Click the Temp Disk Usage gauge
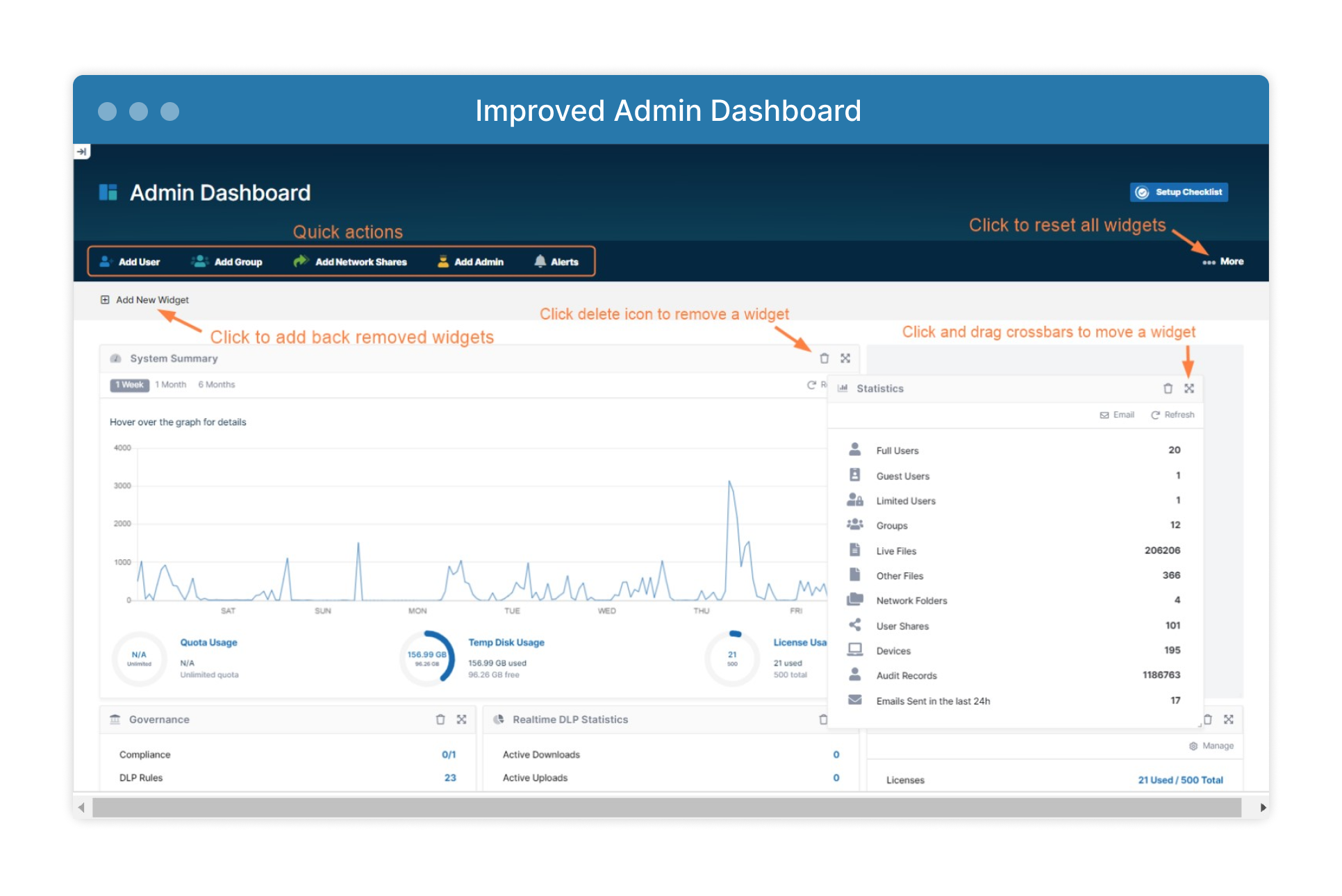The width and height of the screenshot is (1342, 896). tap(427, 658)
